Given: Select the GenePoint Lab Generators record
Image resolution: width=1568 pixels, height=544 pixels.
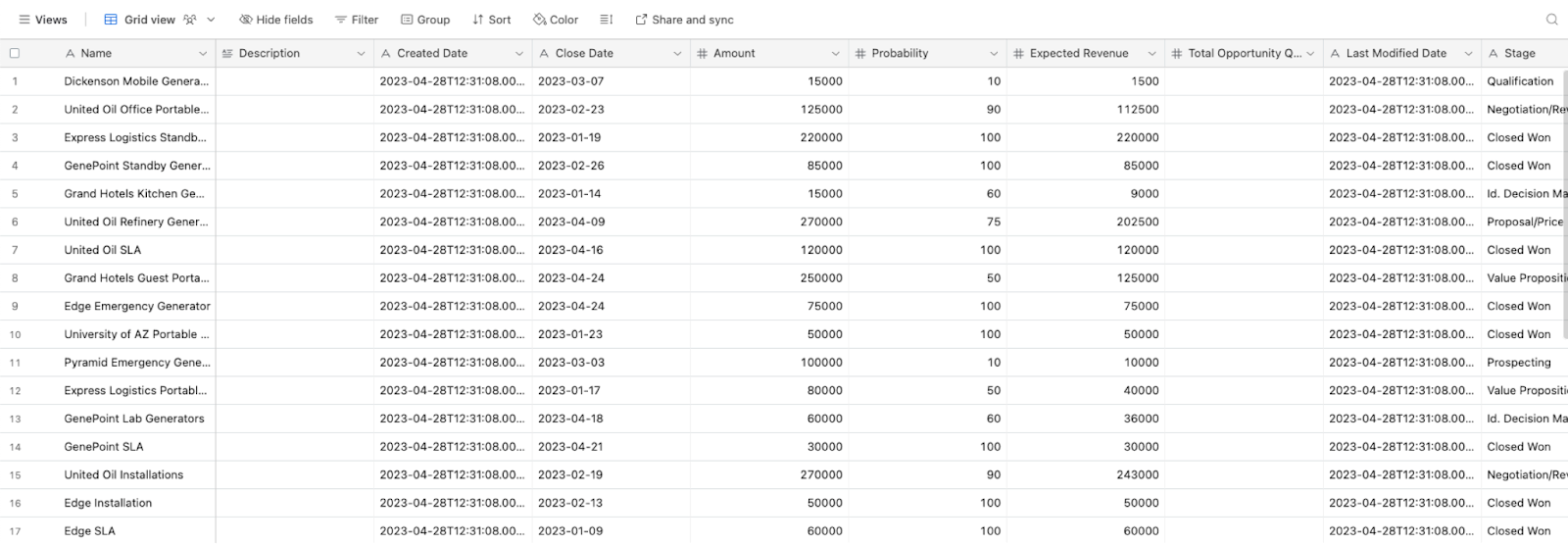Looking at the screenshot, I should pos(136,419).
